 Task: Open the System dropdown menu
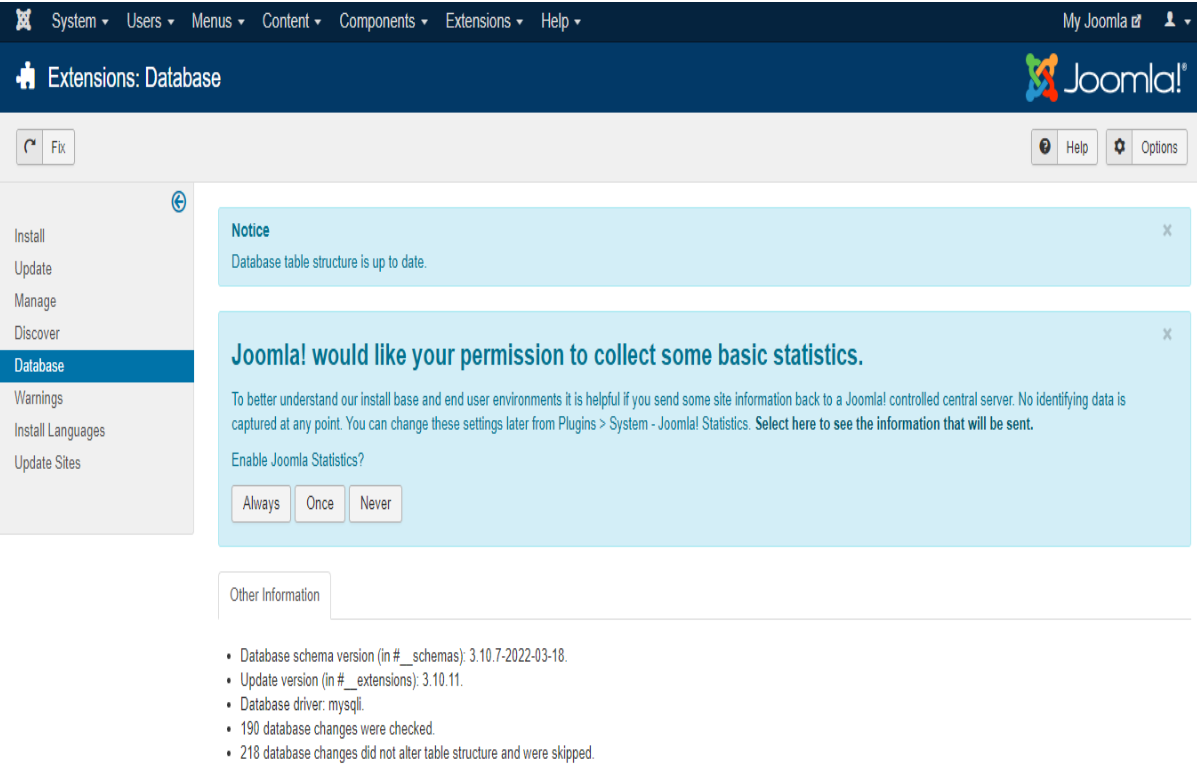tap(79, 21)
